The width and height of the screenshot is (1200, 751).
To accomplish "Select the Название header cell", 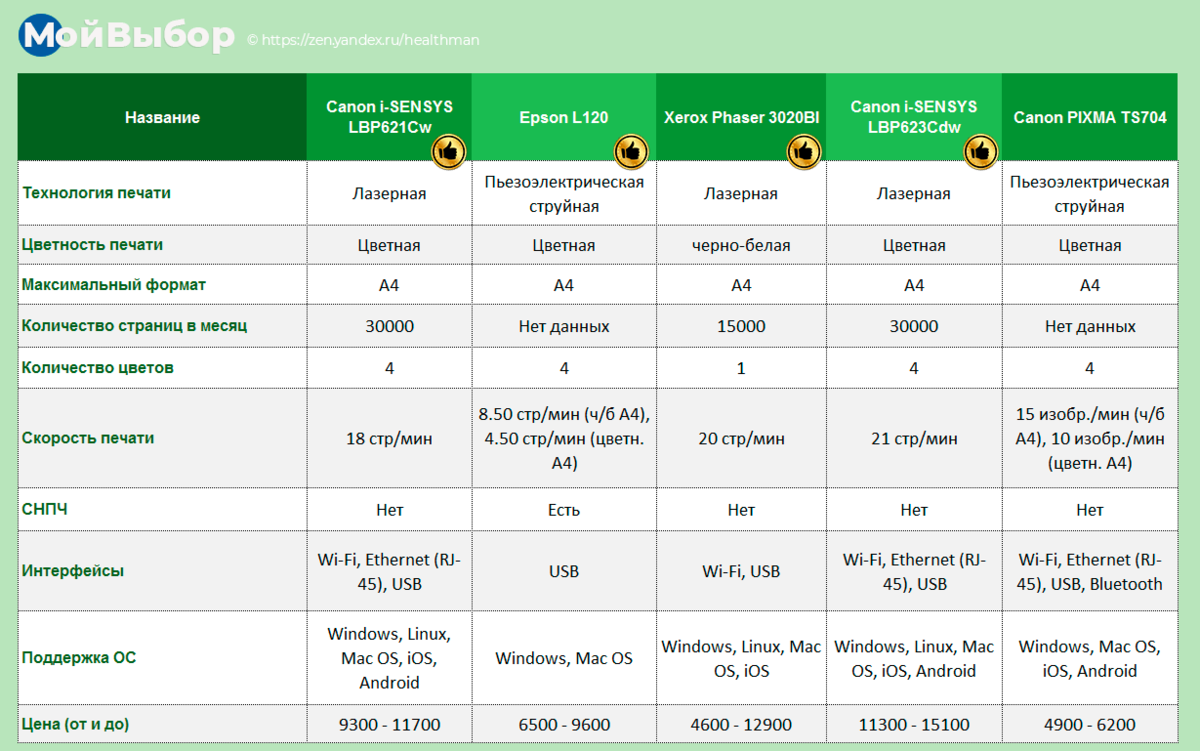I will [162, 117].
